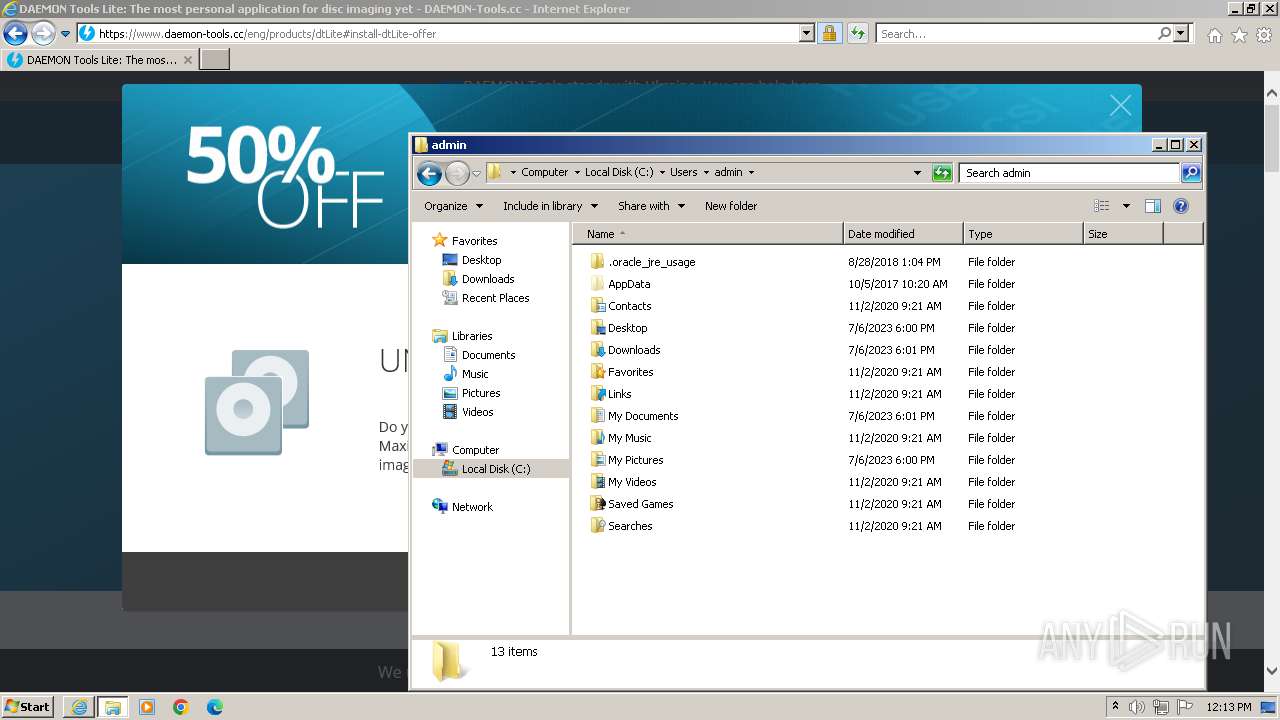
Task: Open a new IE tab
Action: (215, 60)
